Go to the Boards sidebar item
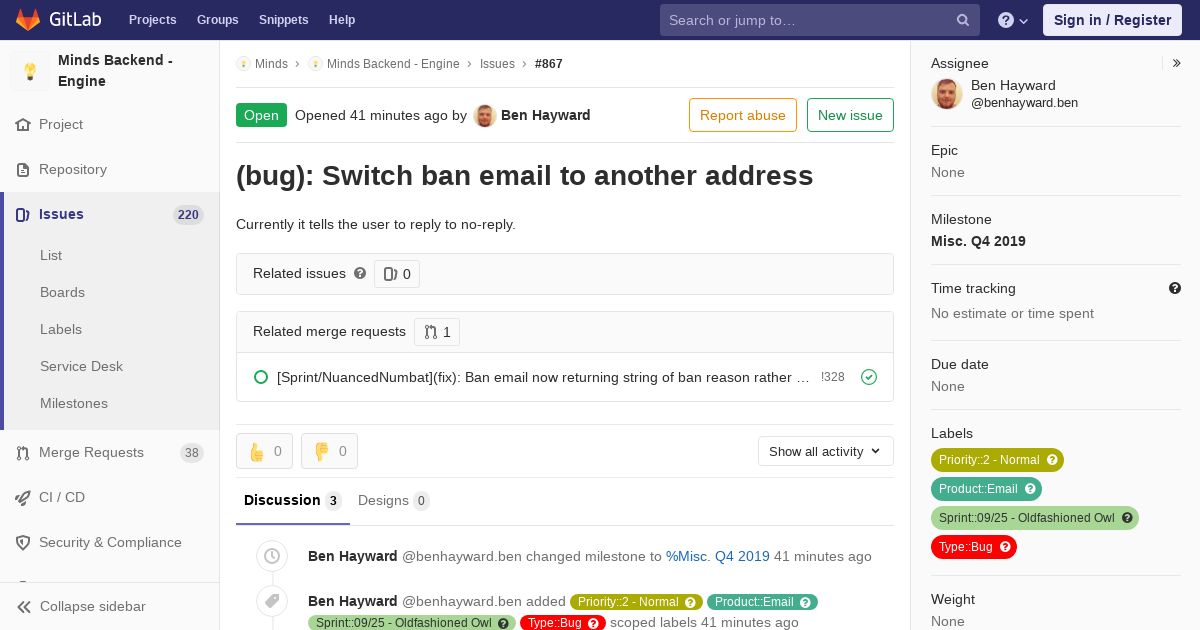Image resolution: width=1200 pixels, height=630 pixels. pyautogui.click(x=62, y=292)
